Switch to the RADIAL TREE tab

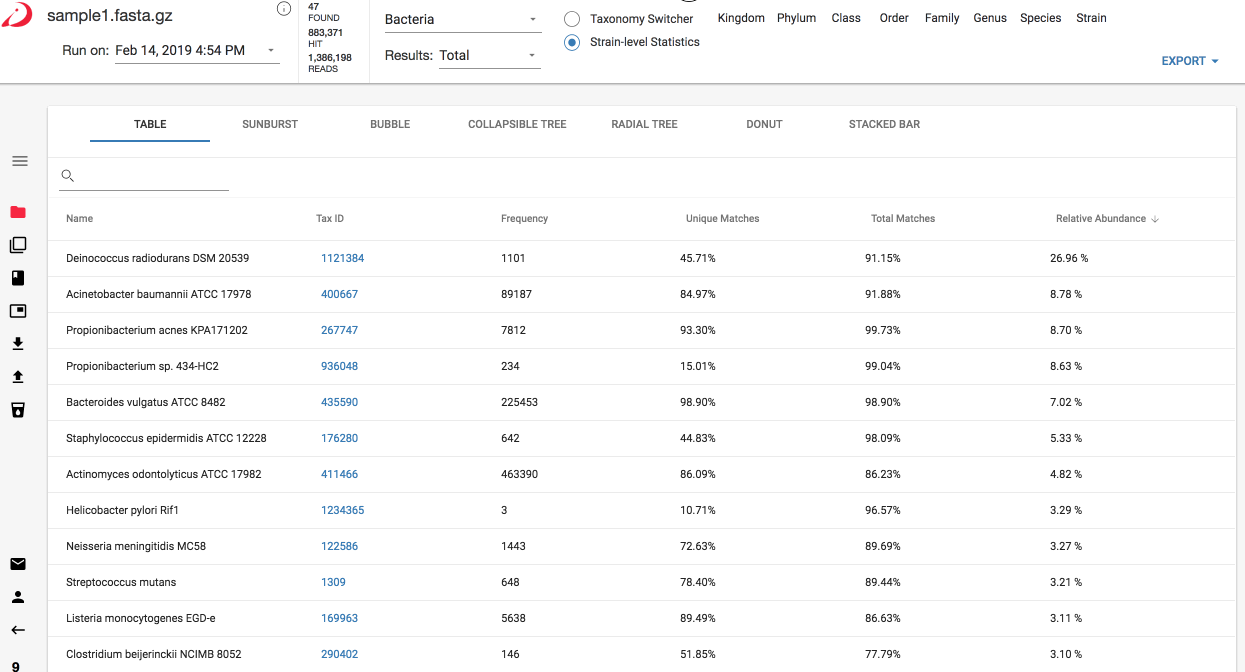[x=644, y=124]
